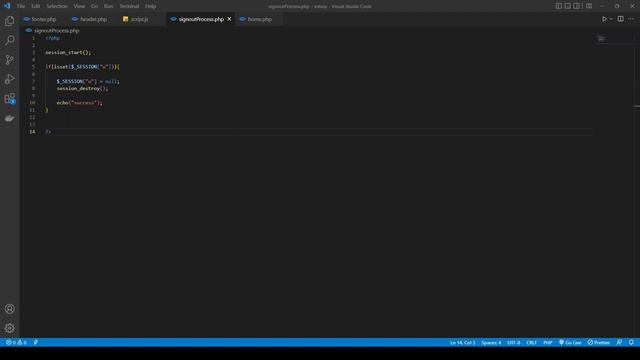Screen dimensions: 640x360
Task: Click the 'echo("success");' code line
Action: click(x=80, y=103)
